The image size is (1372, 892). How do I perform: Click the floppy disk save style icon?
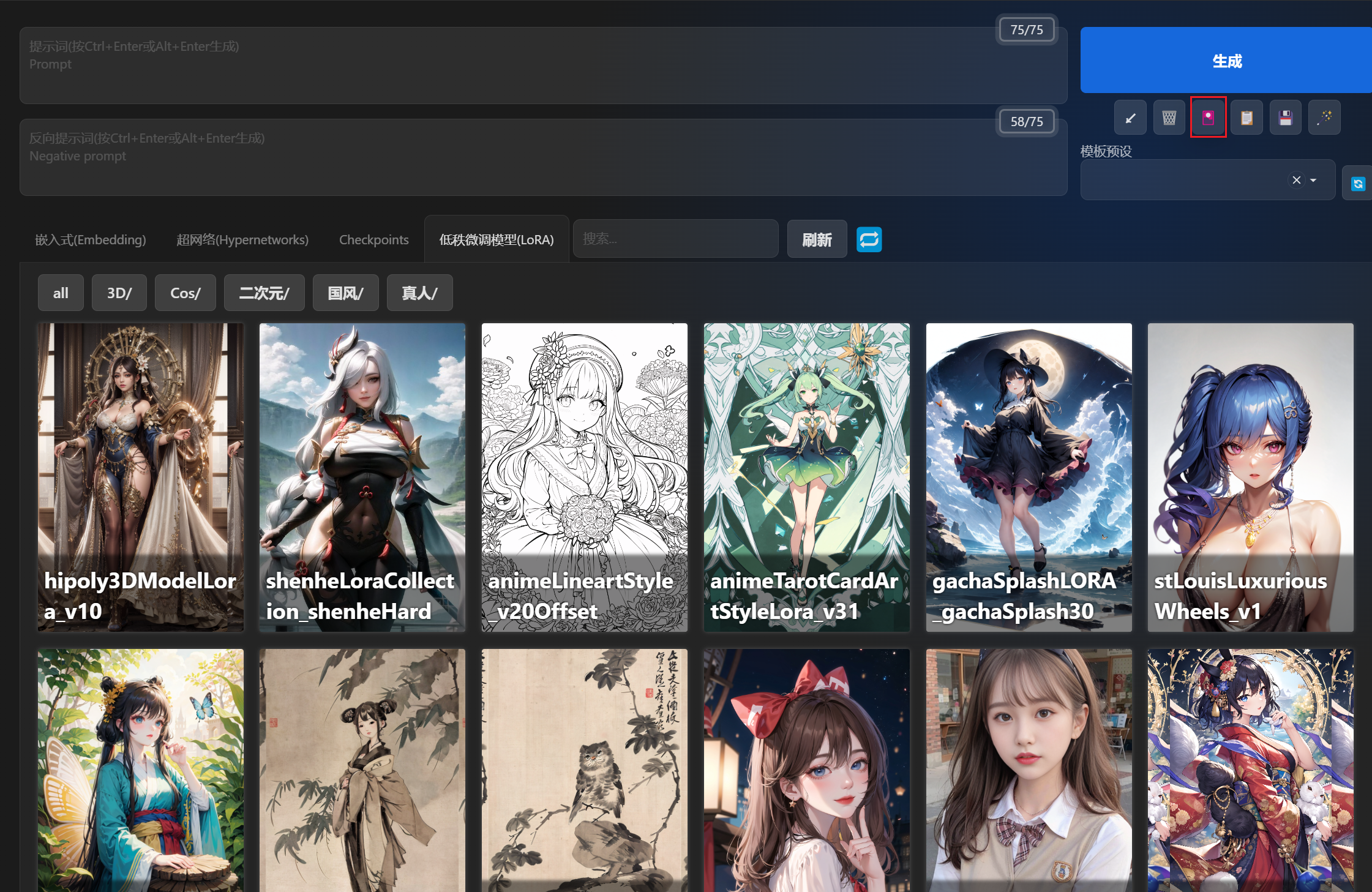[x=1285, y=118]
